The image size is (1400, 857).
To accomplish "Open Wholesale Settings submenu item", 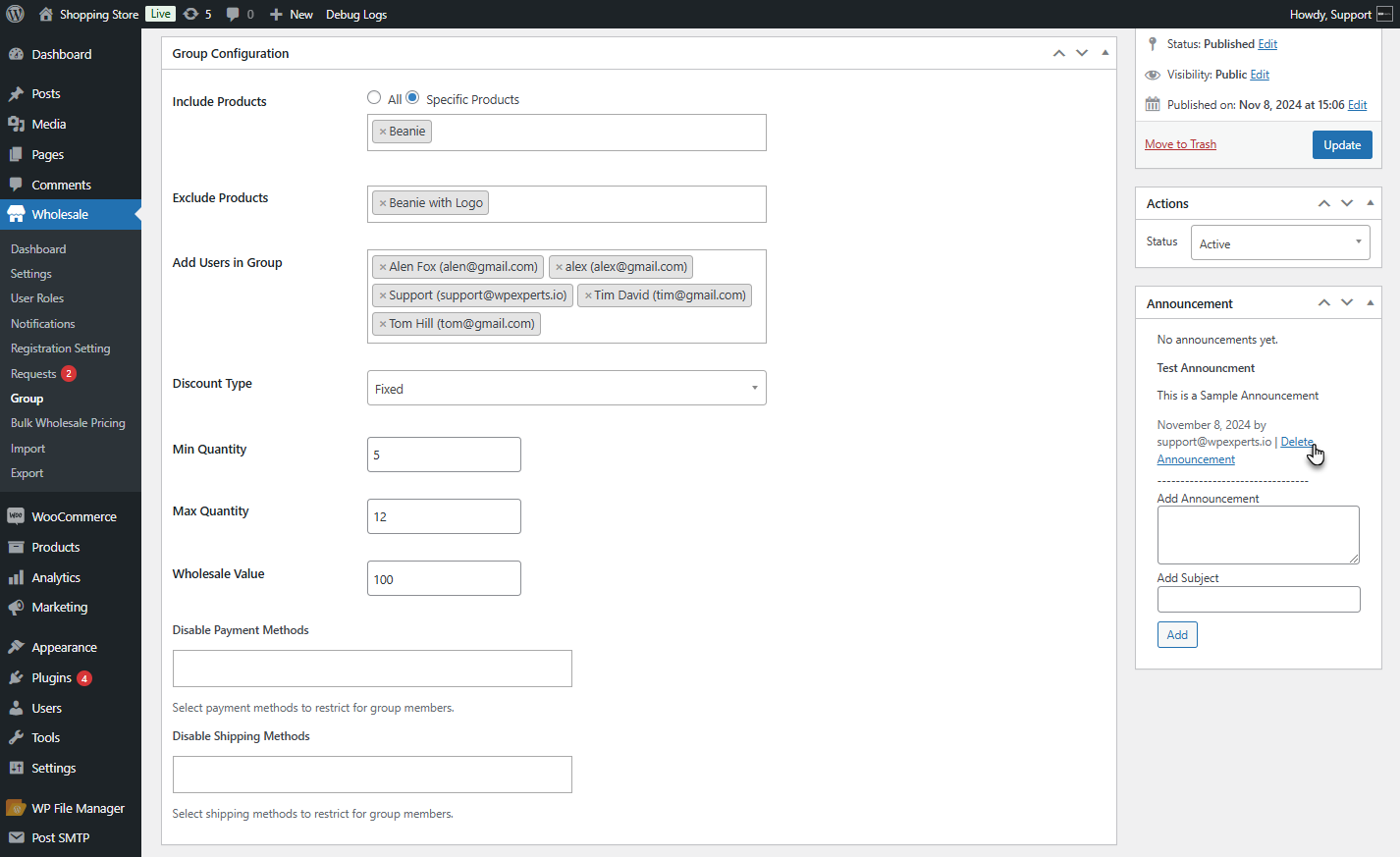I will [31, 274].
